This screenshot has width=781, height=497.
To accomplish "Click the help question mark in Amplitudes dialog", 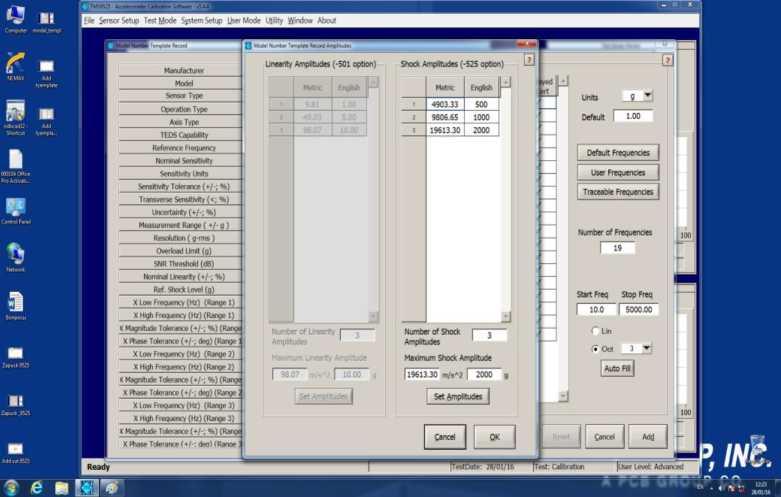I will point(529,60).
